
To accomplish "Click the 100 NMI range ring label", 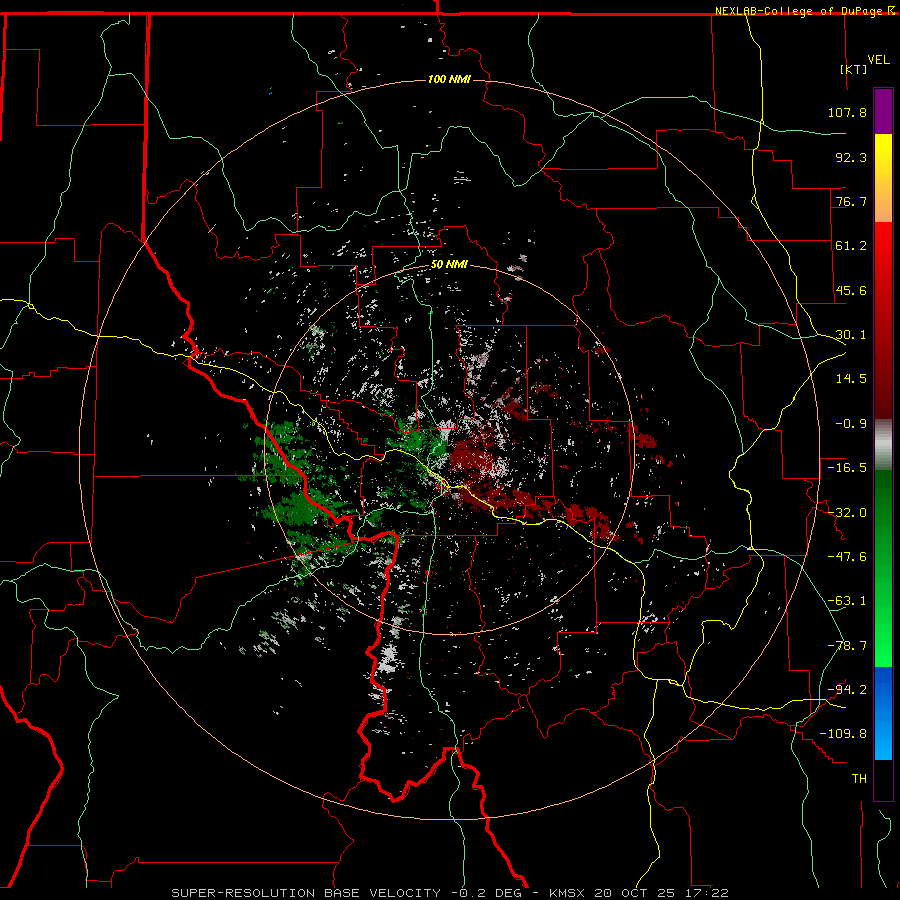I will (x=449, y=79).
